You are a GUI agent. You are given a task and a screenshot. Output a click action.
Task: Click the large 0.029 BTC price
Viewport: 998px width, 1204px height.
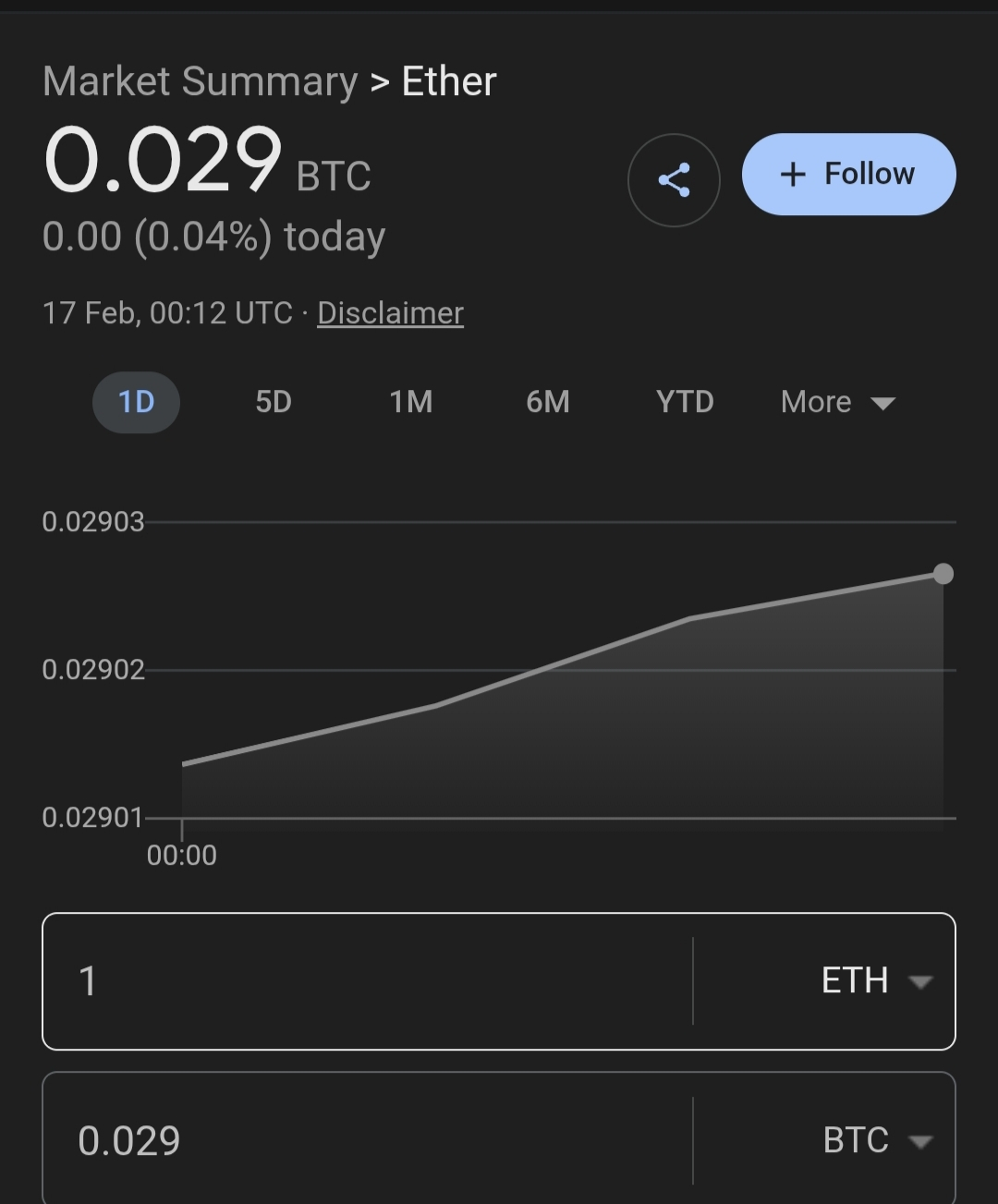(x=163, y=162)
